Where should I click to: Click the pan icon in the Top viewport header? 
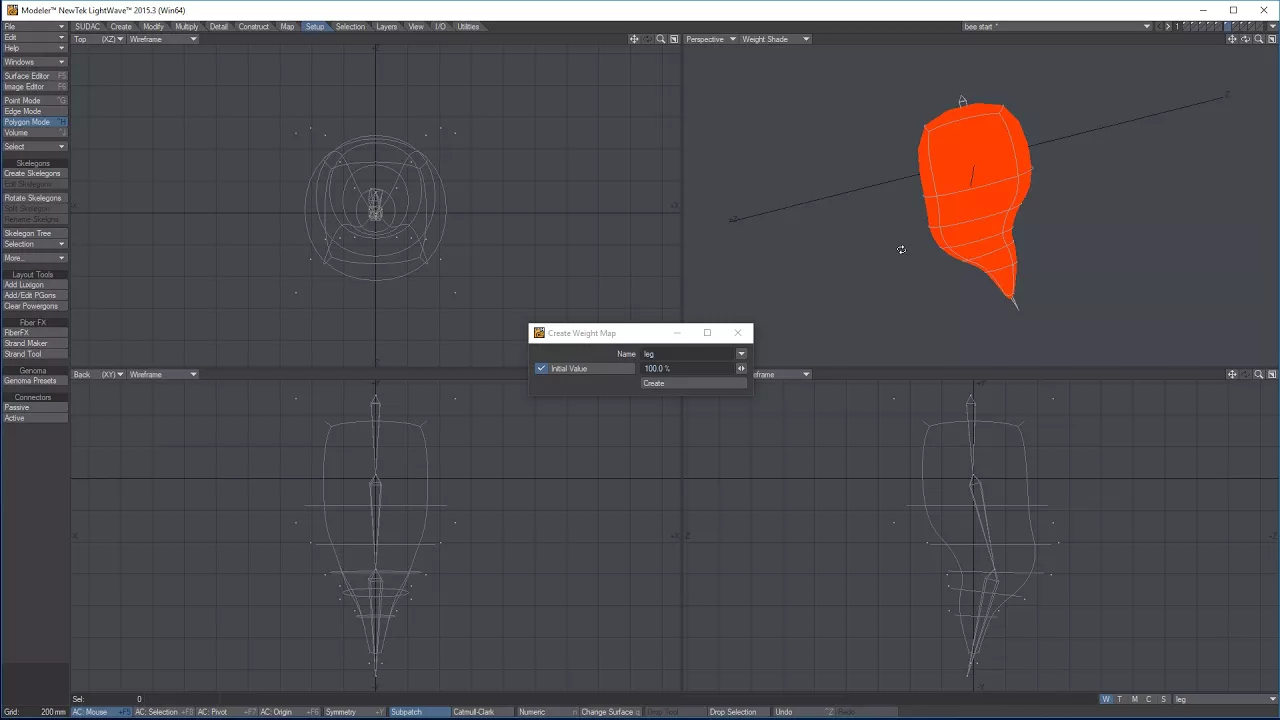click(634, 39)
